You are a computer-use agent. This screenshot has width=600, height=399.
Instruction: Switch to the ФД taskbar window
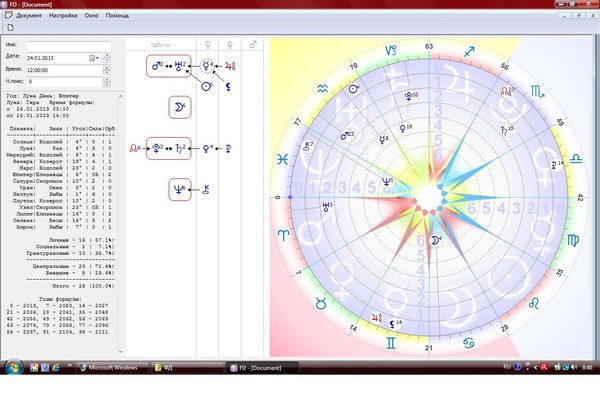click(187, 368)
